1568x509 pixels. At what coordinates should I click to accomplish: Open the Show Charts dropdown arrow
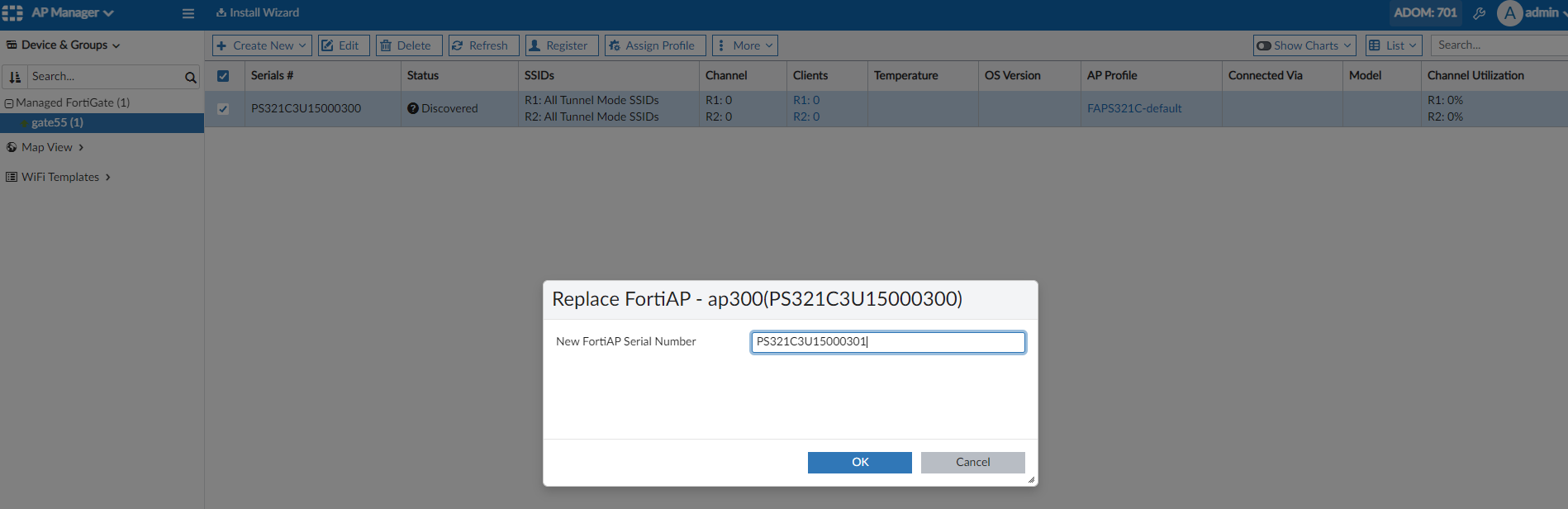tap(1347, 45)
